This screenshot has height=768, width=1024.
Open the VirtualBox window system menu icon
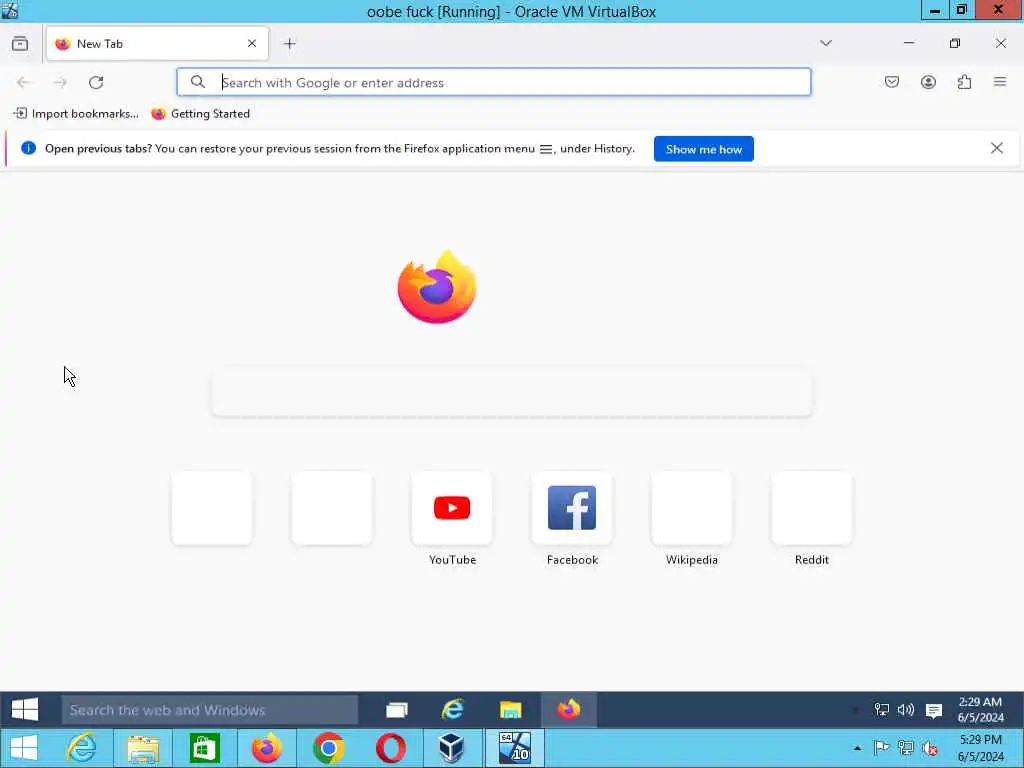[9, 10]
